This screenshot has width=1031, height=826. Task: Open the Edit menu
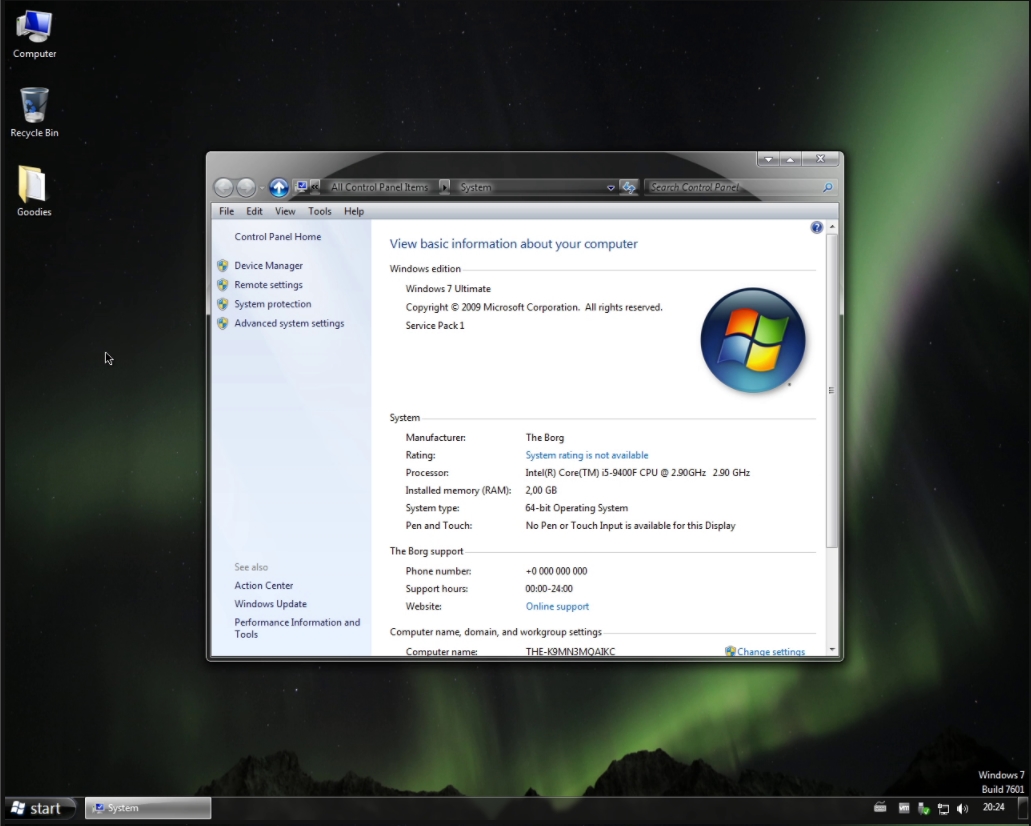coord(254,211)
